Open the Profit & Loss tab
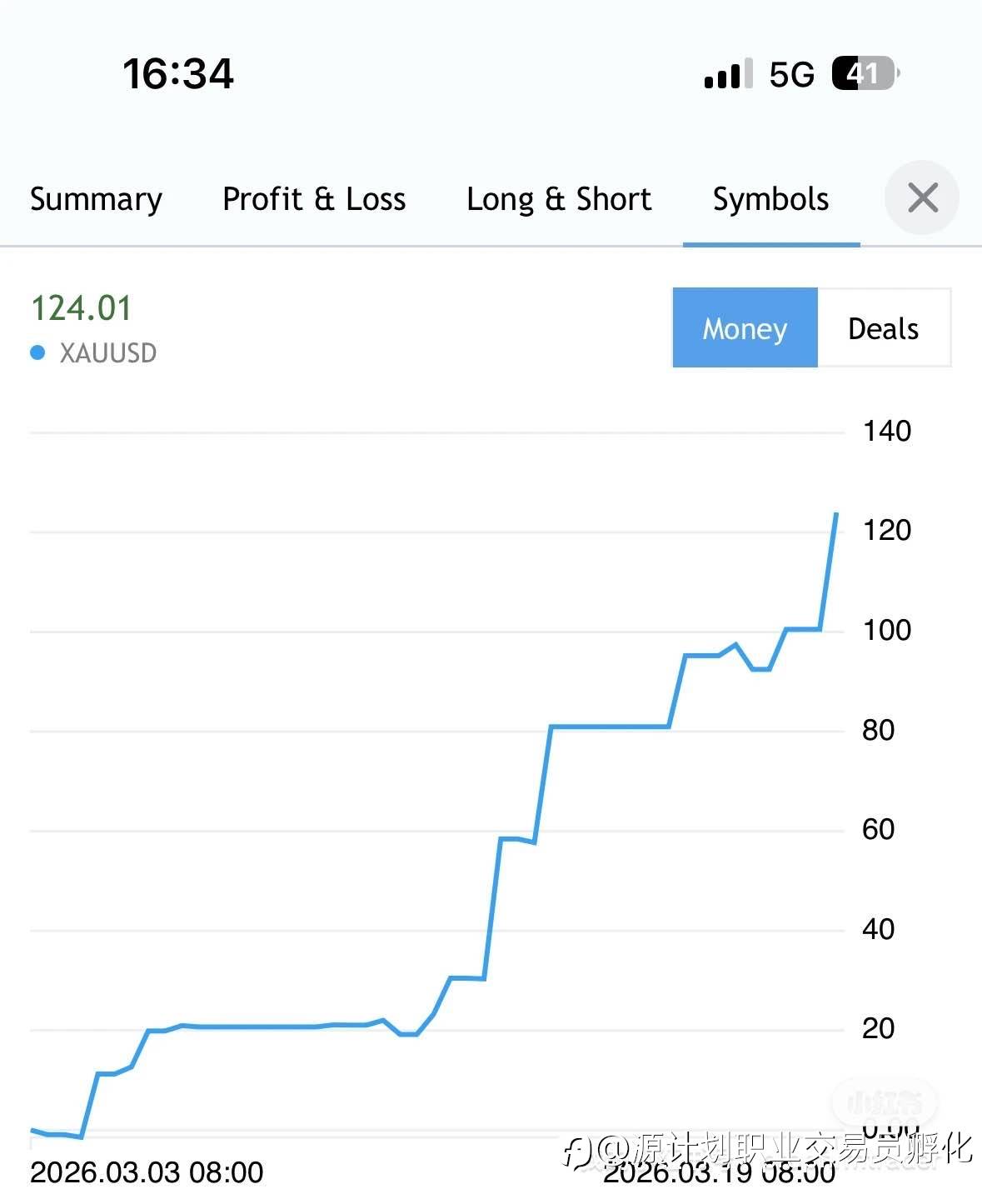 [x=314, y=199]
